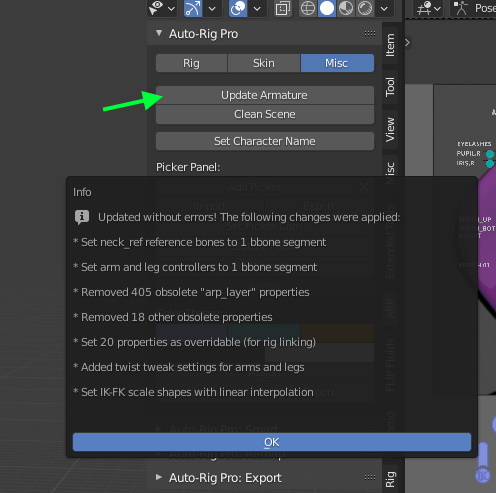Open the View sidebar tab

tap(390, 130)
